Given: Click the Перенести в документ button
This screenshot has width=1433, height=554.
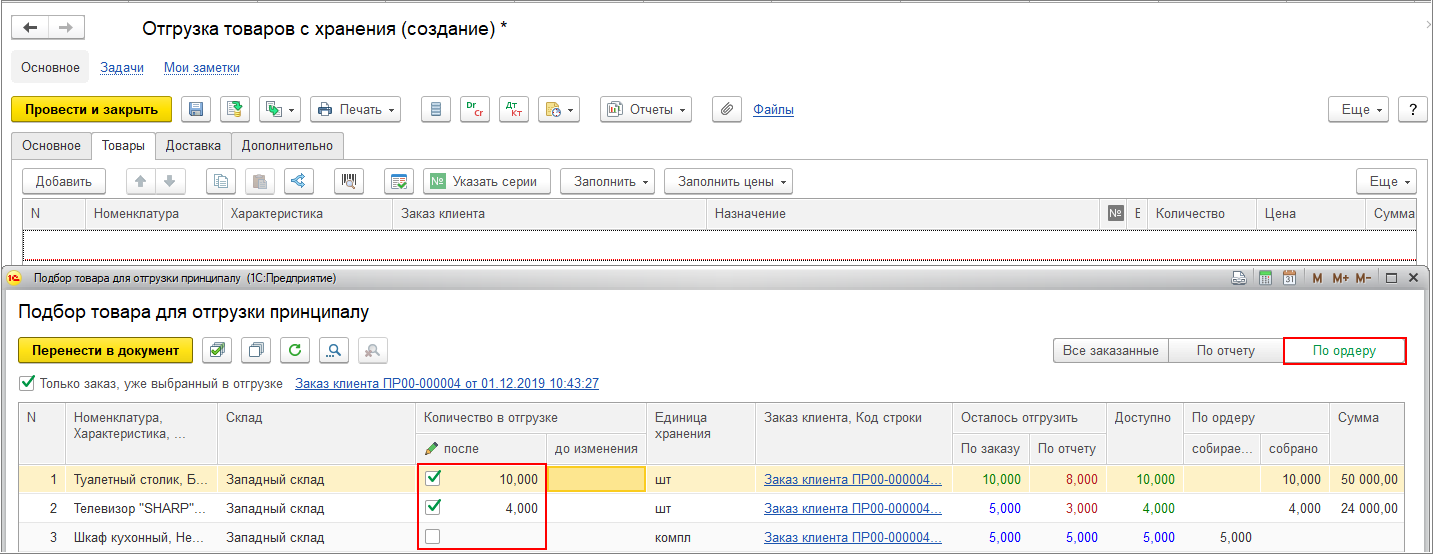Looking at the screenshot, I should [x=106, y=350].
